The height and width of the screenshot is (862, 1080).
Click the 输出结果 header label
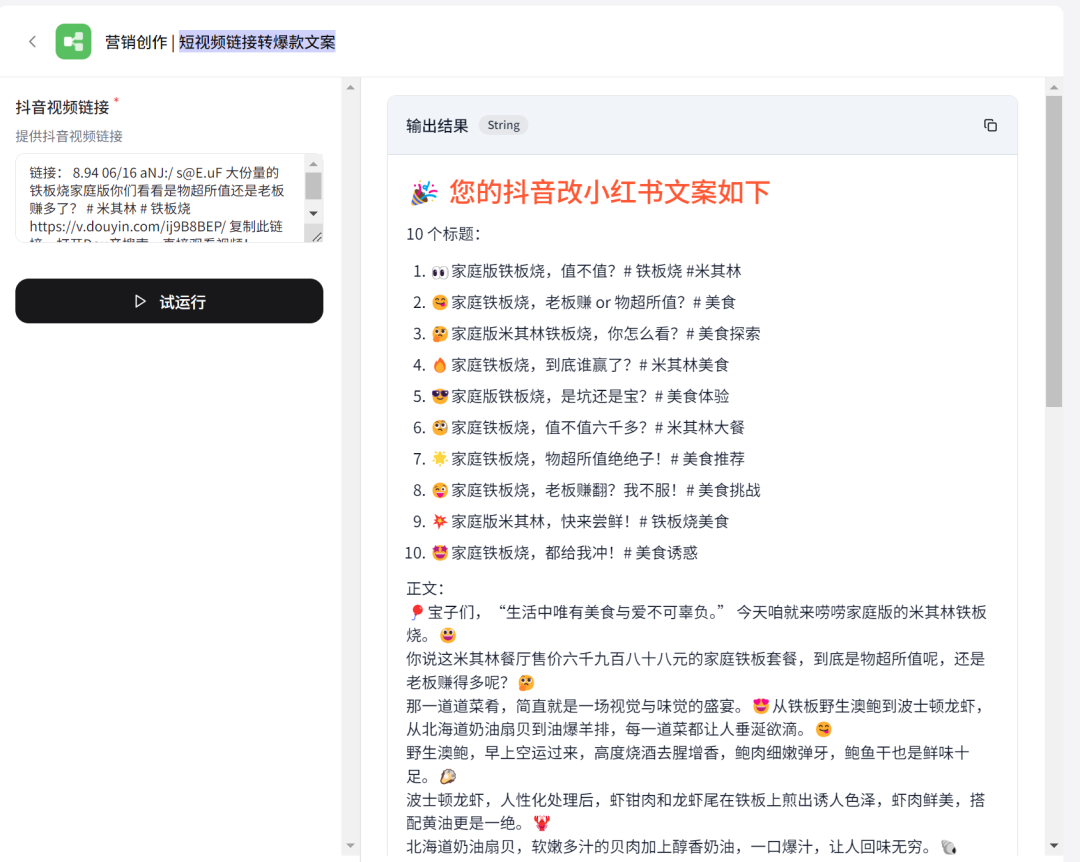click(437, 125)
